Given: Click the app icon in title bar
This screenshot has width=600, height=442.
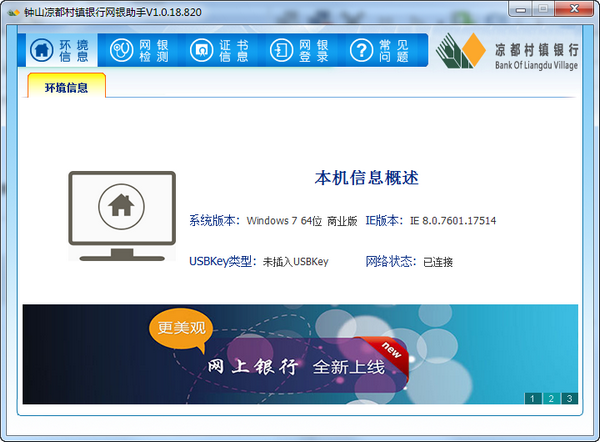Looking at the screenshot, I should point(11,10).
